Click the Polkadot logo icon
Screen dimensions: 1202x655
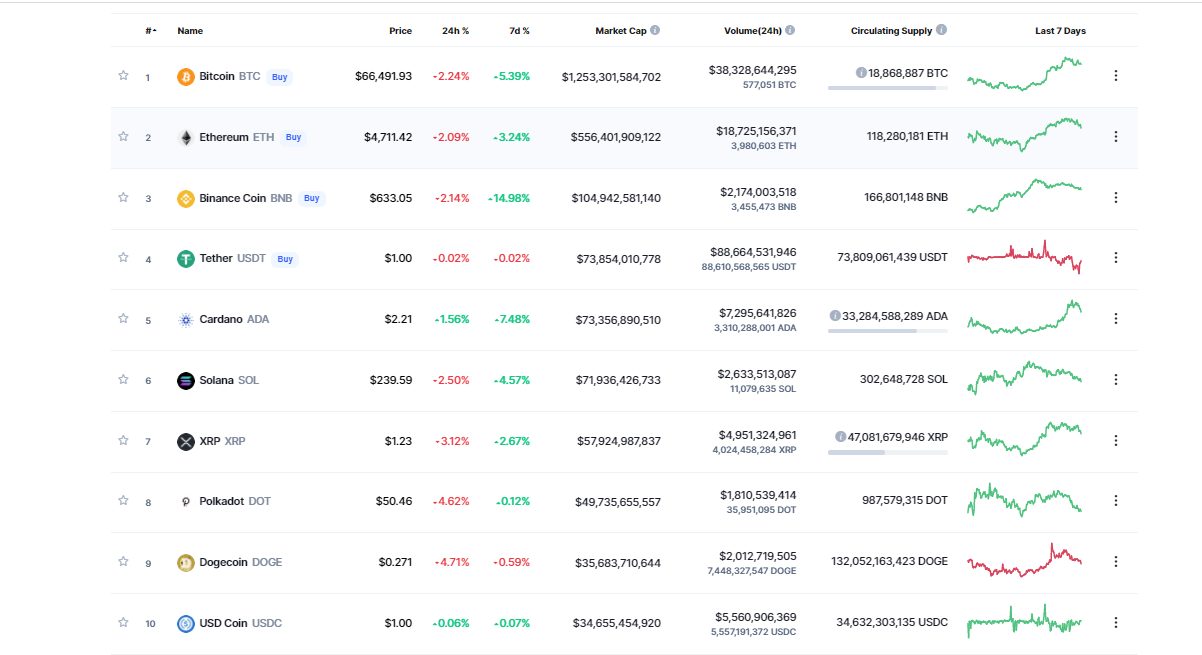(x=185, y=502)
